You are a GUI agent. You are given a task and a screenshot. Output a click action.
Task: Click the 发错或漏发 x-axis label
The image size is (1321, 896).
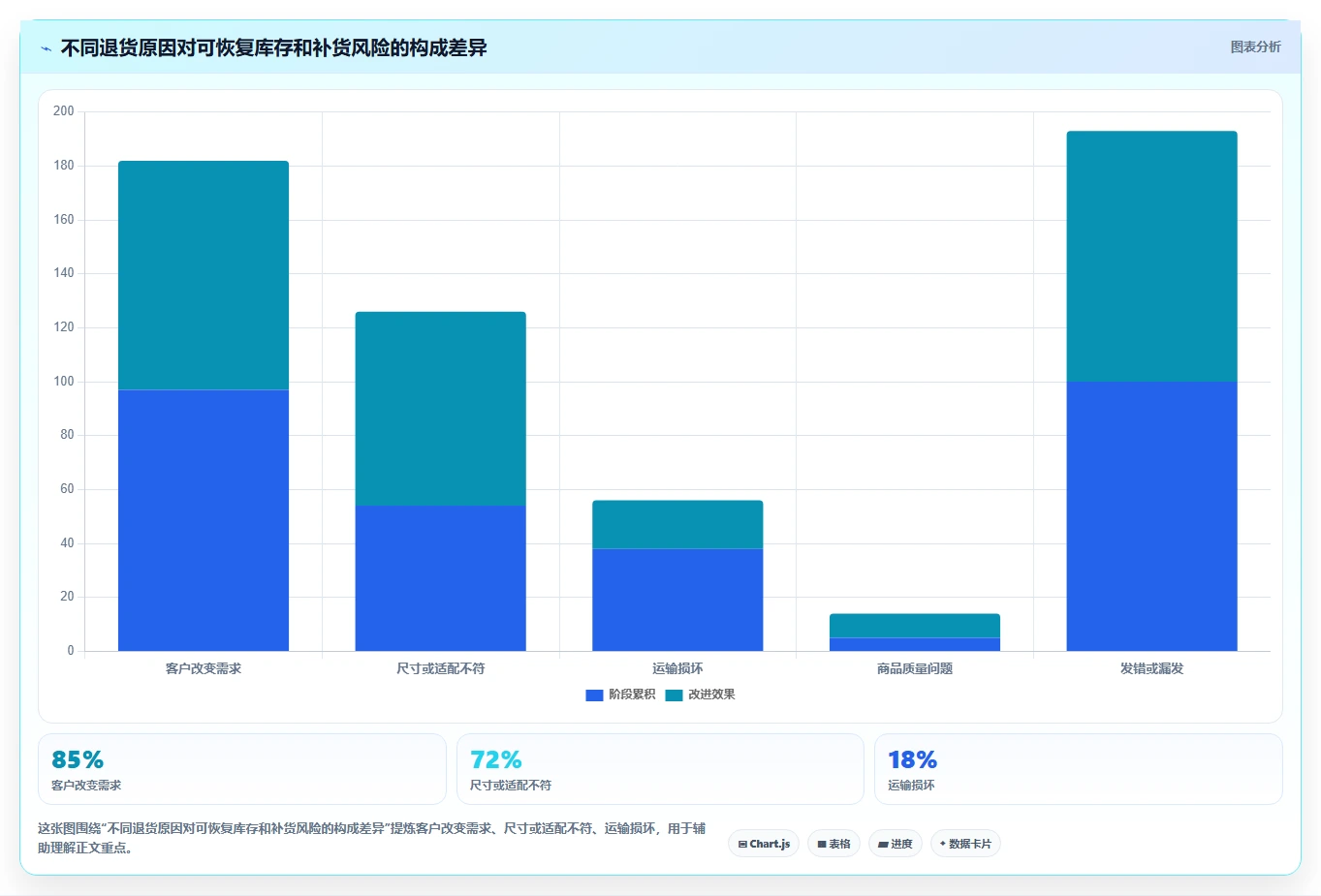tap(1152, 668)
